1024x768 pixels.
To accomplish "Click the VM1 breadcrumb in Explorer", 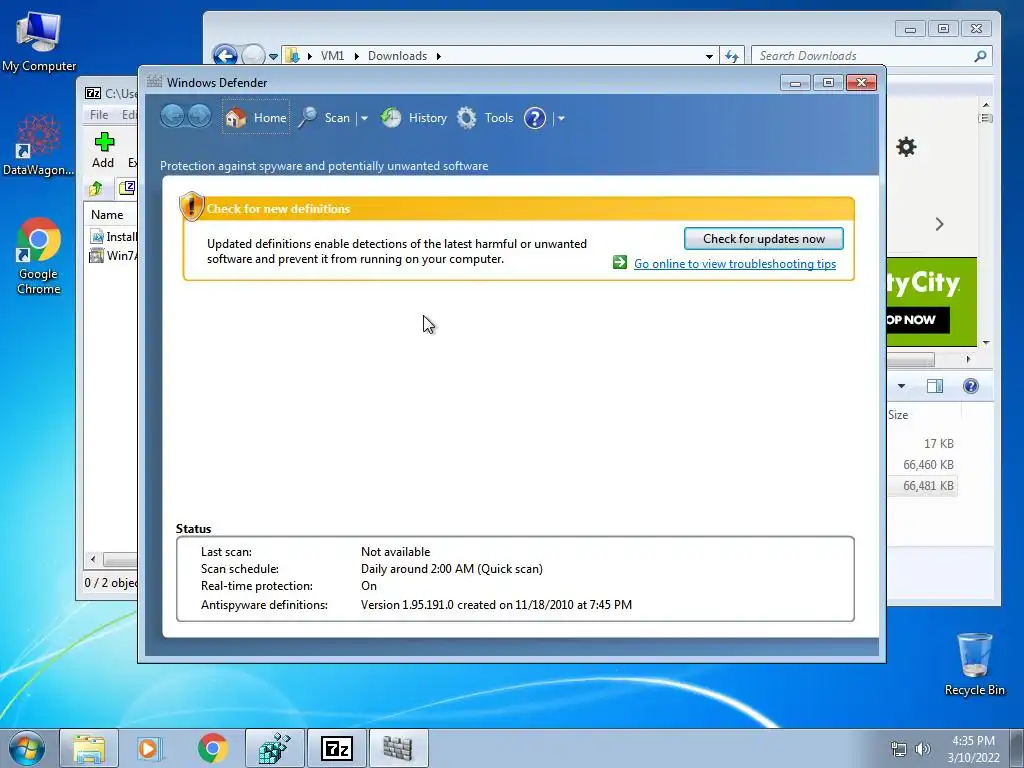I will point(332,56).
